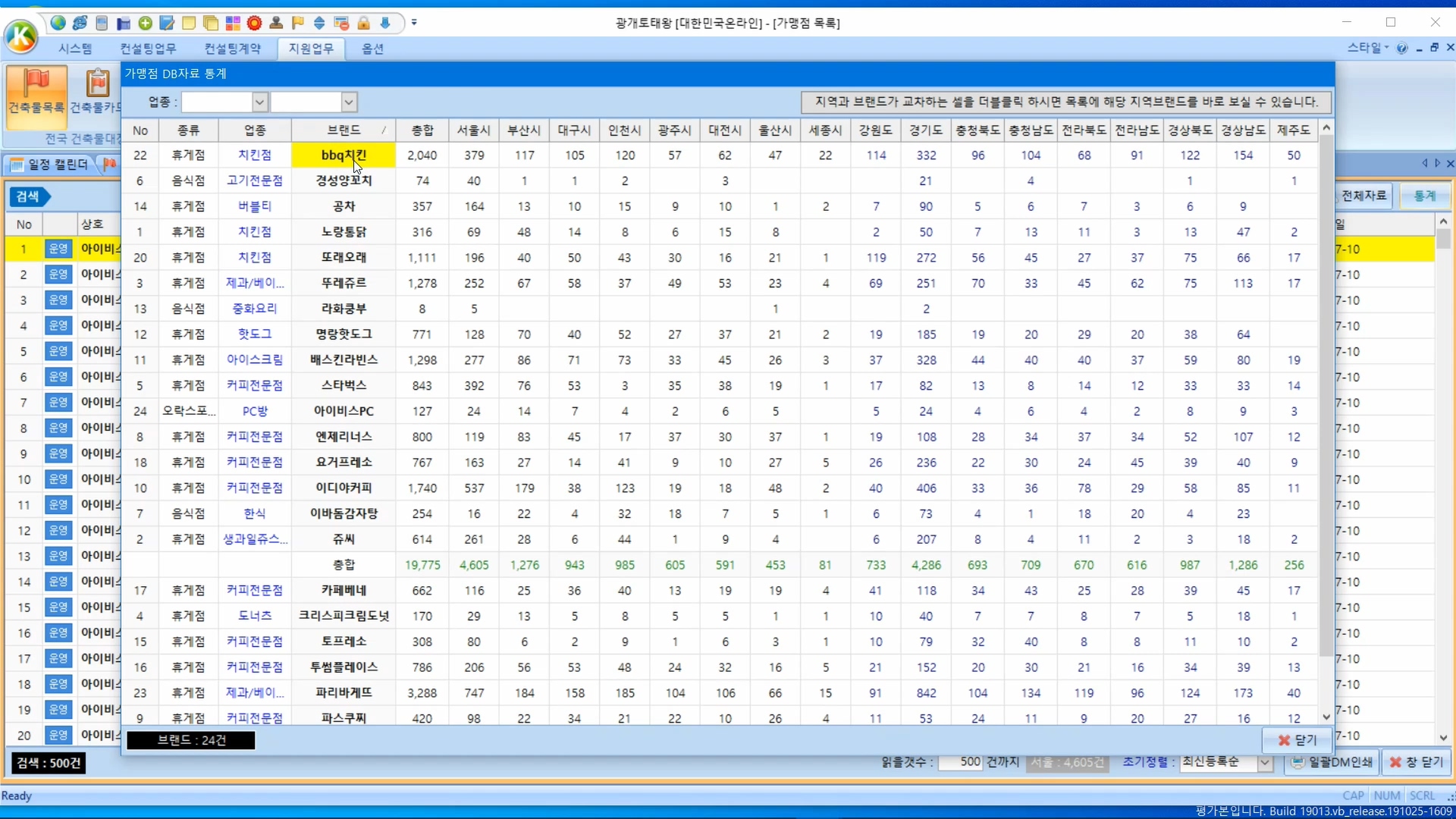Click the stamp icon in toolbar
The width and height of the screenshot is (1456, 819).
coord(276,23)
